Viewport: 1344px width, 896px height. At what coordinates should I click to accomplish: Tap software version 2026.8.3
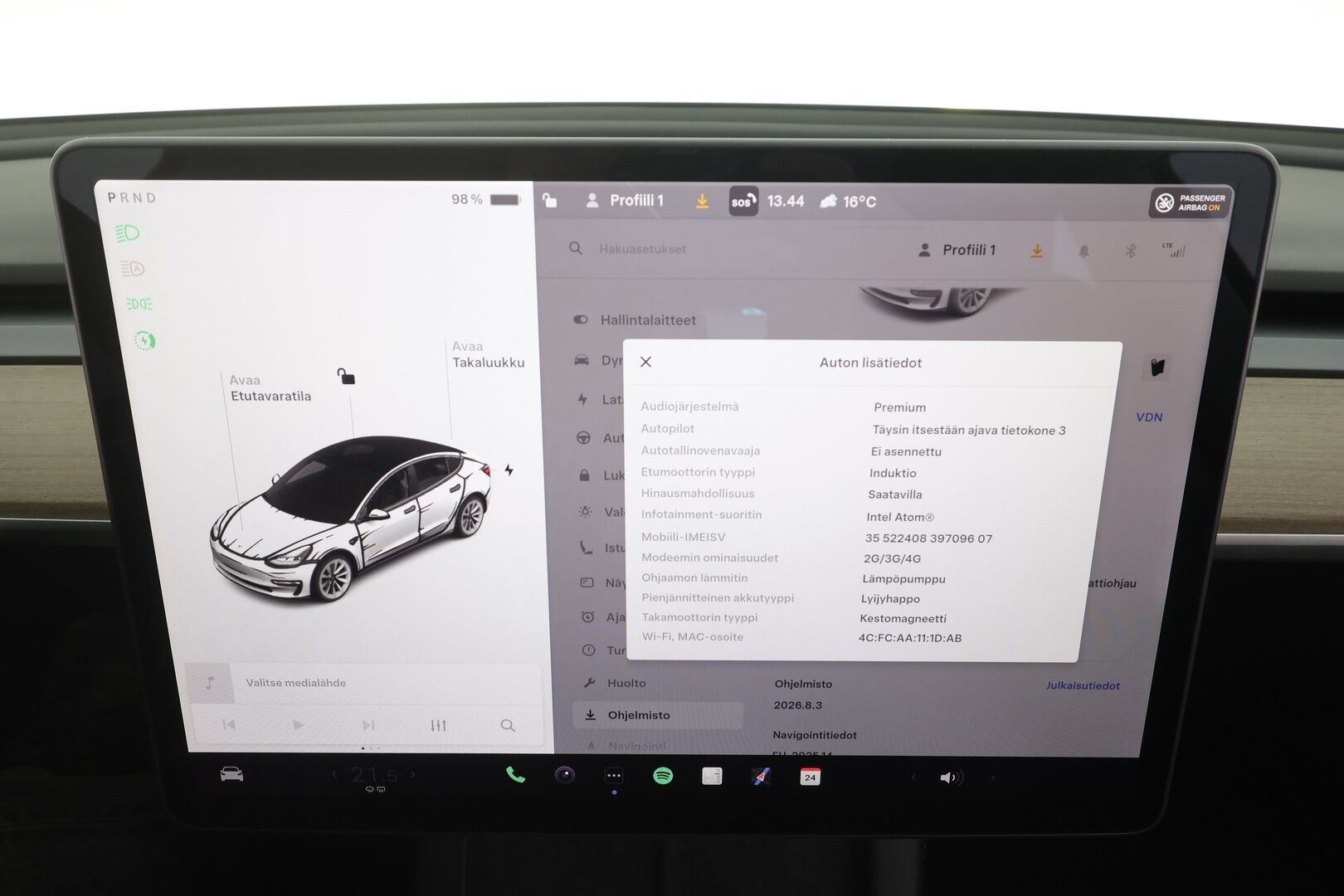(x=797, y=705)
